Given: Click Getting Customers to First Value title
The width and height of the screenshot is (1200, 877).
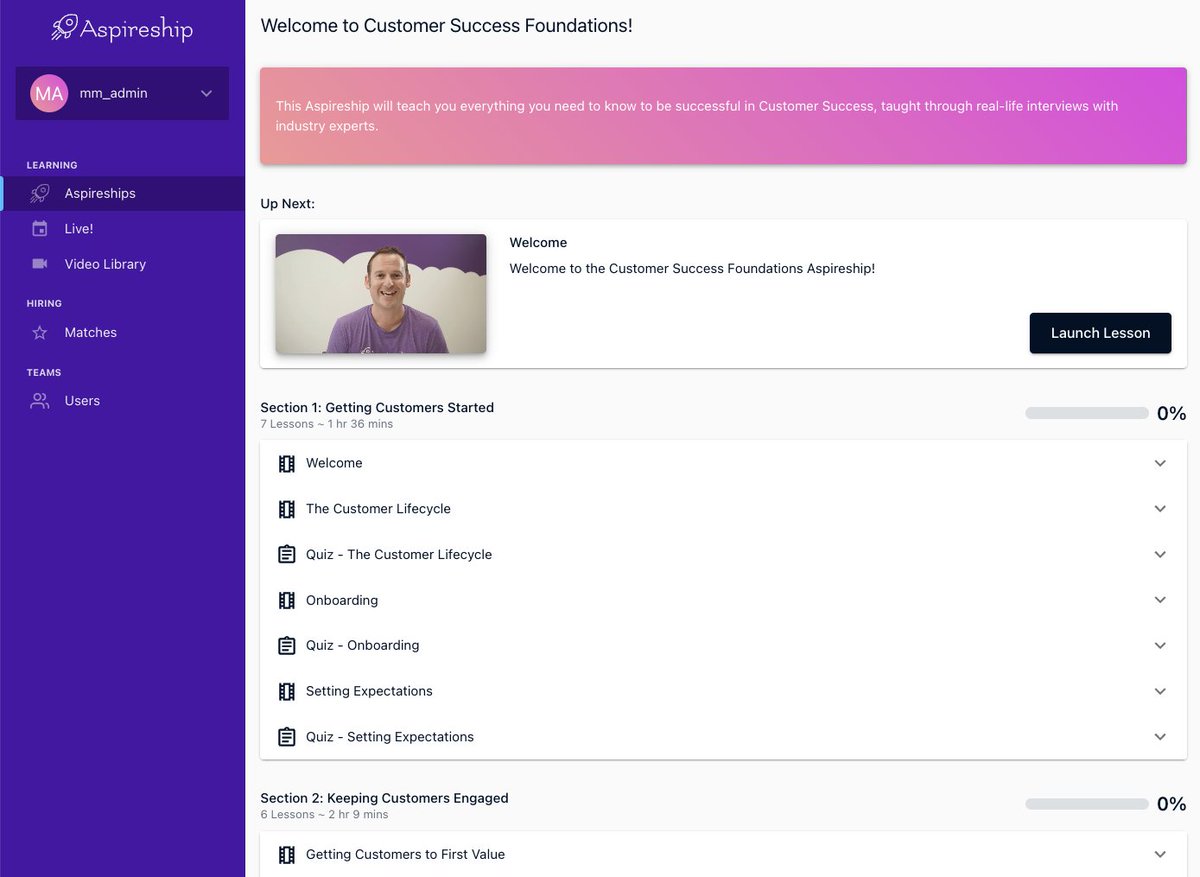Looking at the screenshot, I should pyautogui.click(x=405, y=854).
